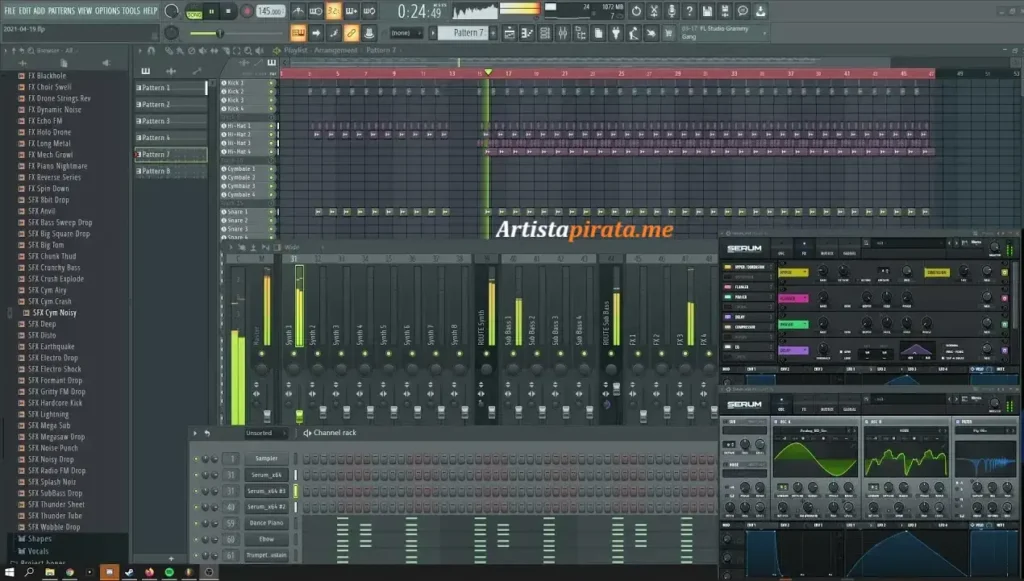1024x581 pixels.
Task: Open the speech bubble project info icon
Action: 743,11
